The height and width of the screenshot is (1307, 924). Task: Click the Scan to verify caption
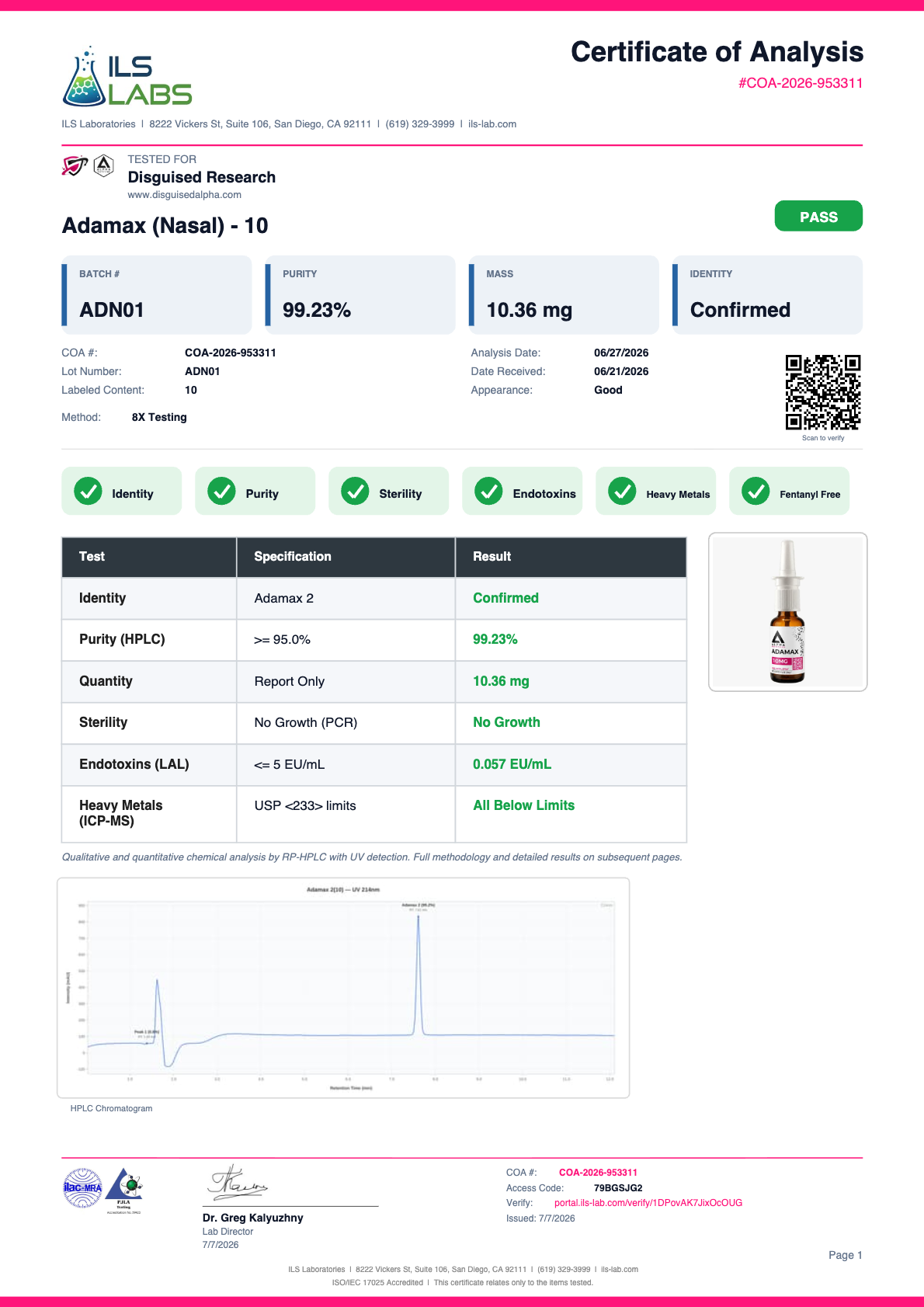[823, 438]
